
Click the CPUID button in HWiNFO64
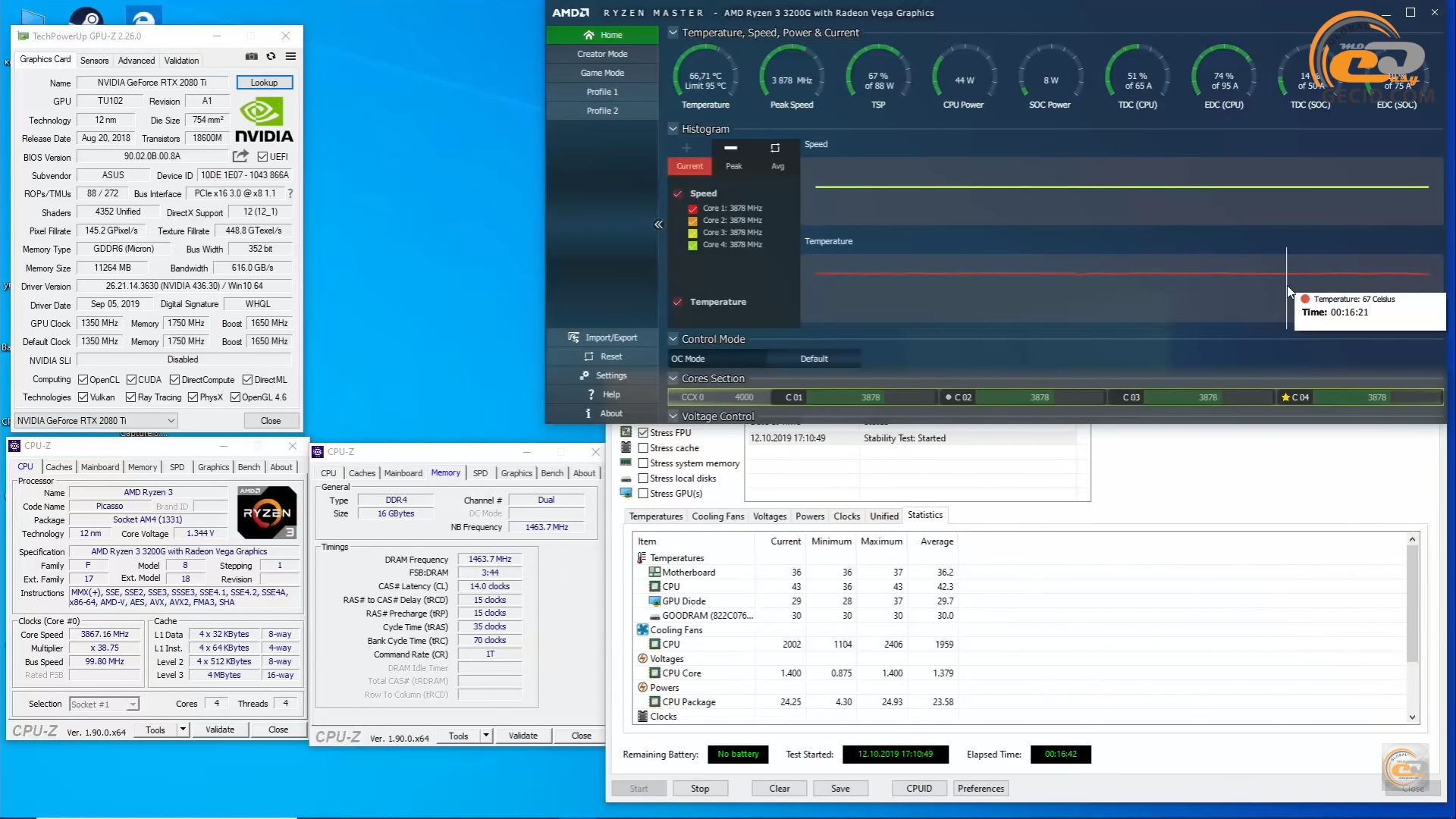point(918,788)
